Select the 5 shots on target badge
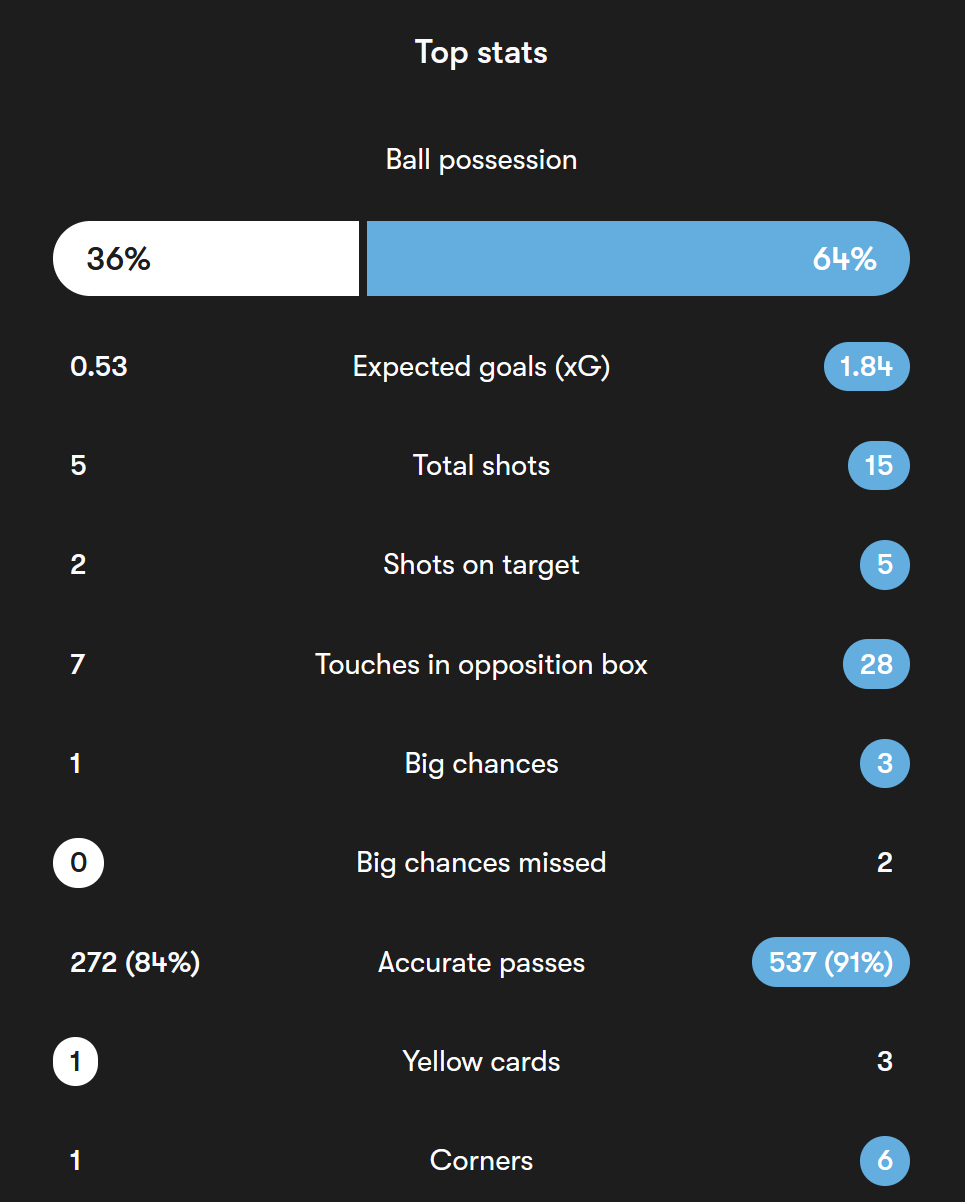 tap(884, 565)
